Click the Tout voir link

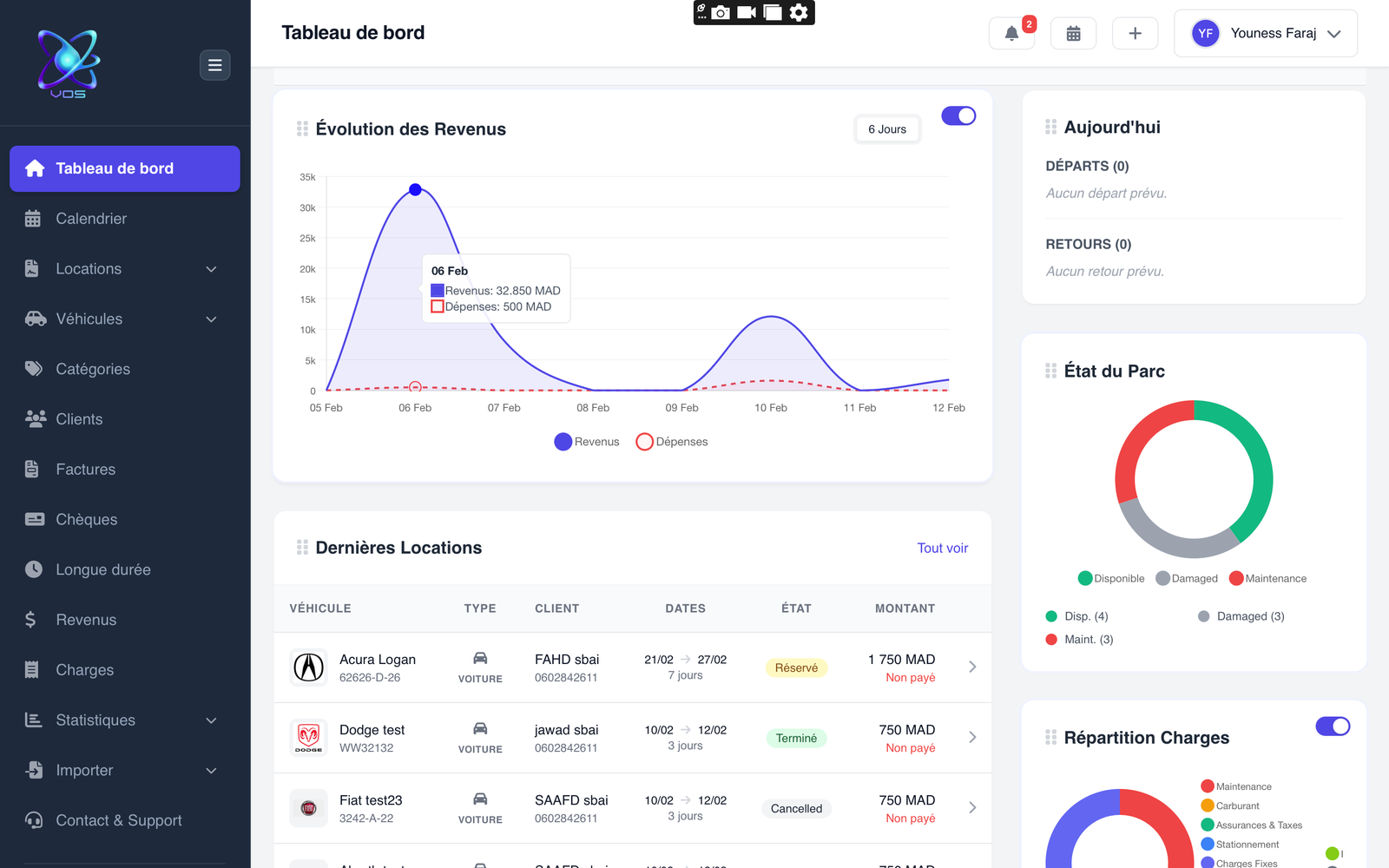(x=942, y=549)
